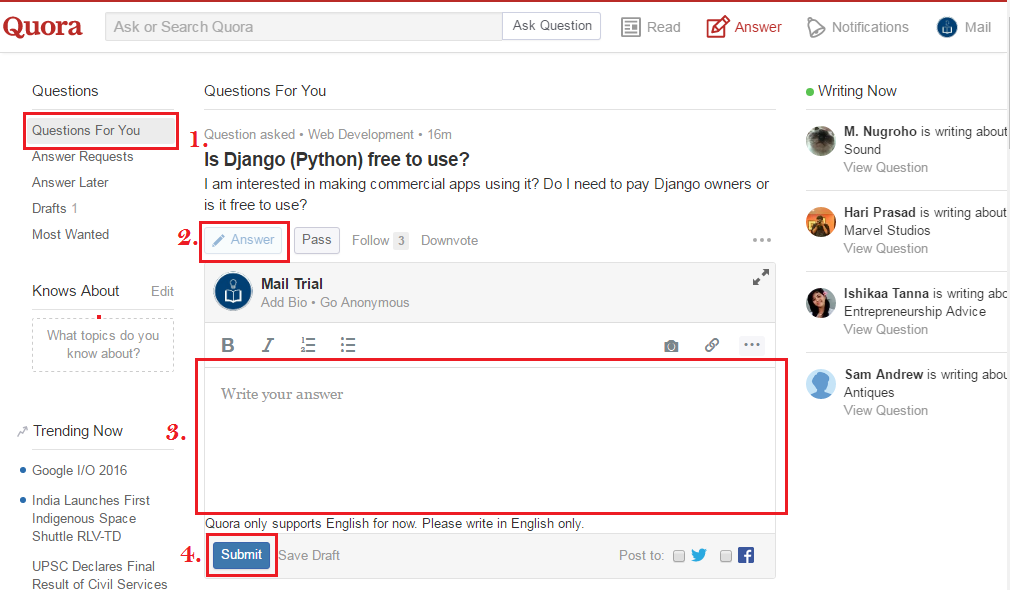Viewport: 1010px width, 590px height.
Task: Click in the Write your answer box
Action: click(490, 440)
